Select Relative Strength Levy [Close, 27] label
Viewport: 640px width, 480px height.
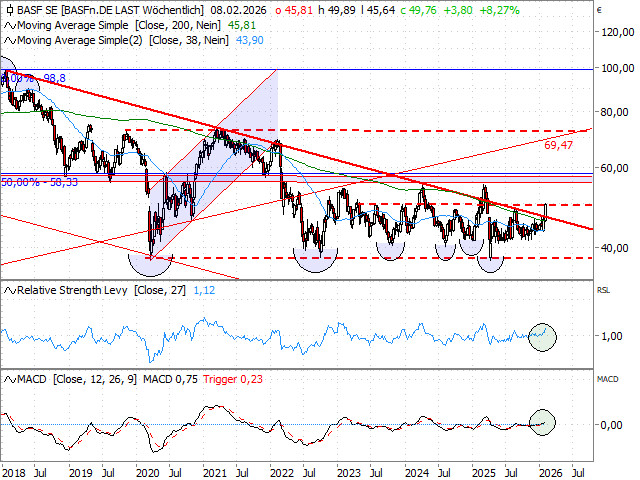click(101, 291)
